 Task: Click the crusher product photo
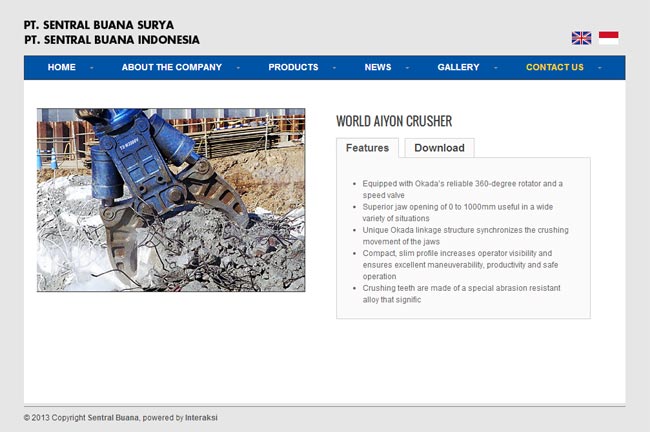pyautogui.click(x=171, y=200)
